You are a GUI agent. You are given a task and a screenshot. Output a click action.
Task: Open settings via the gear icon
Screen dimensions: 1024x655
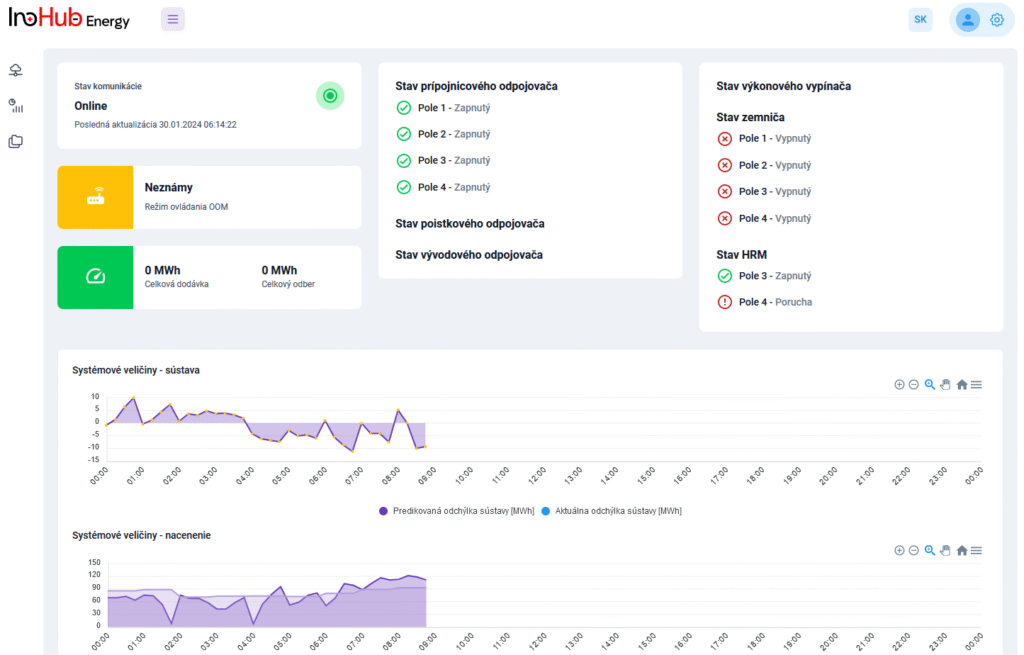pos(996,19)
